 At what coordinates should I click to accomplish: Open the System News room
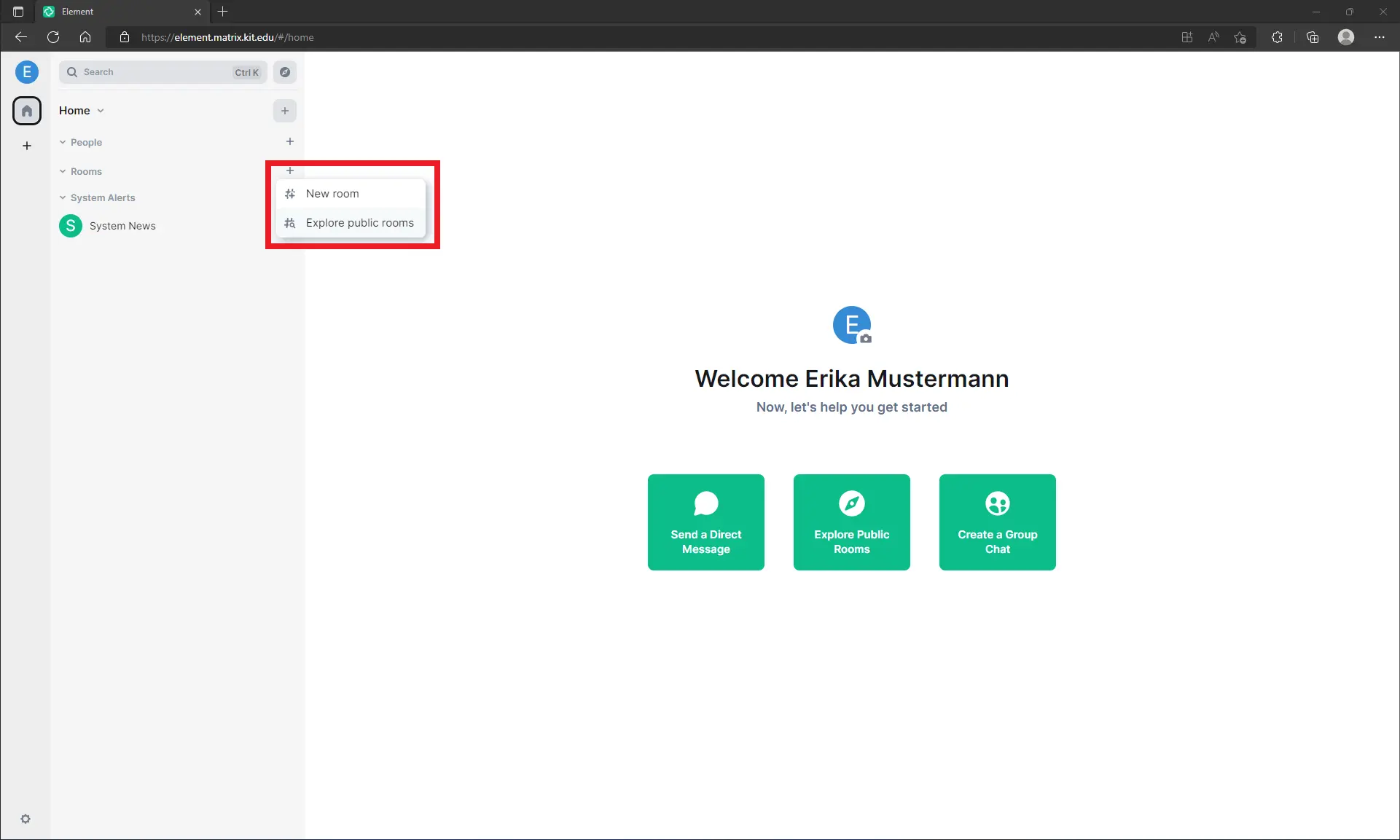pos(122,226)
